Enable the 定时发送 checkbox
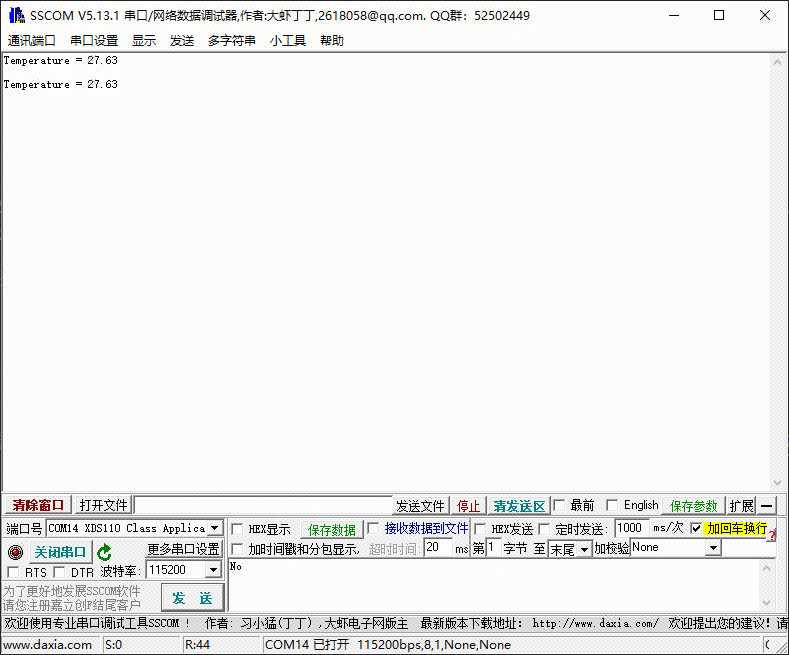Viewport: 789px width, 655px height. [x=544, y=529]
